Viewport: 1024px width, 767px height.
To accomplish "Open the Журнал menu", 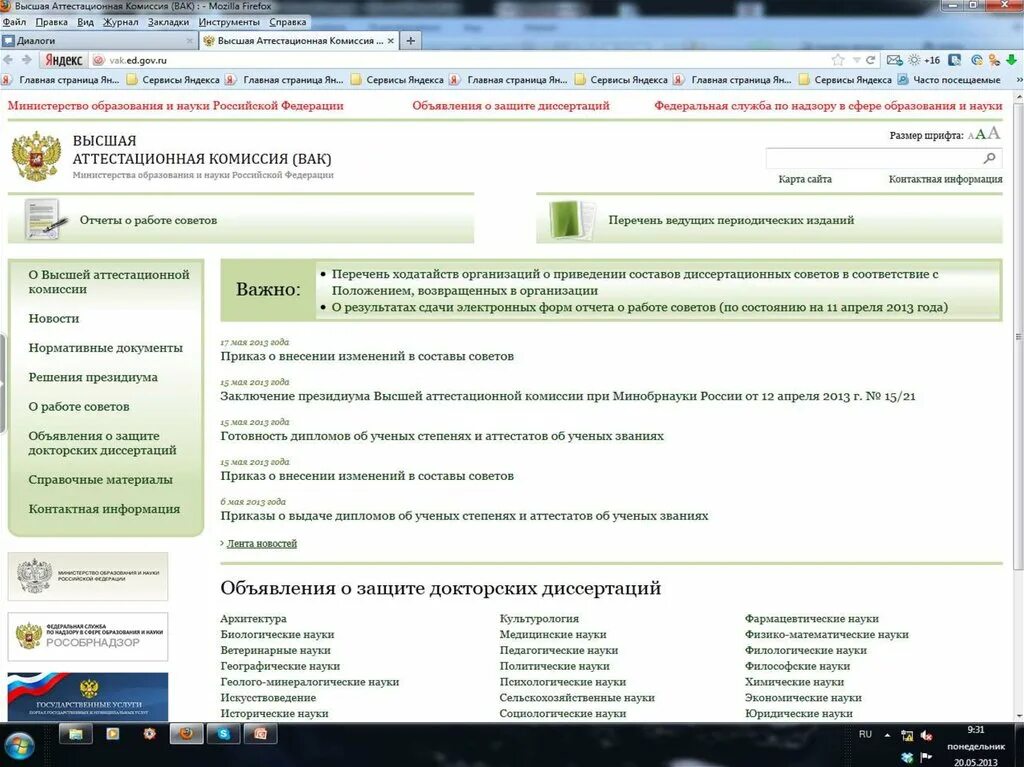I will tap(121, 22).
